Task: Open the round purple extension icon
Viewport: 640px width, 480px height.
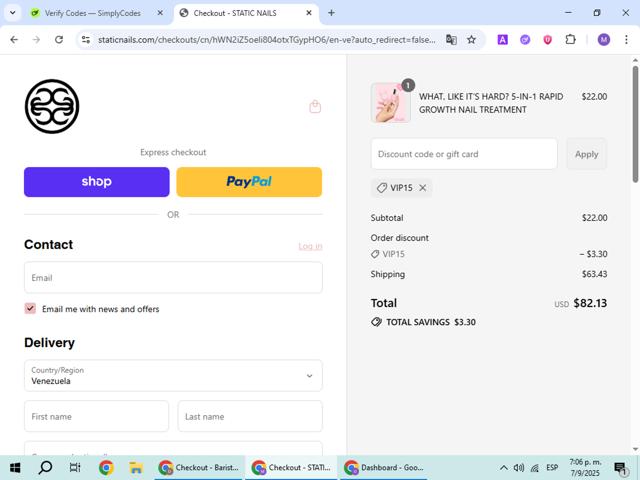Action: tap(525, 40)
